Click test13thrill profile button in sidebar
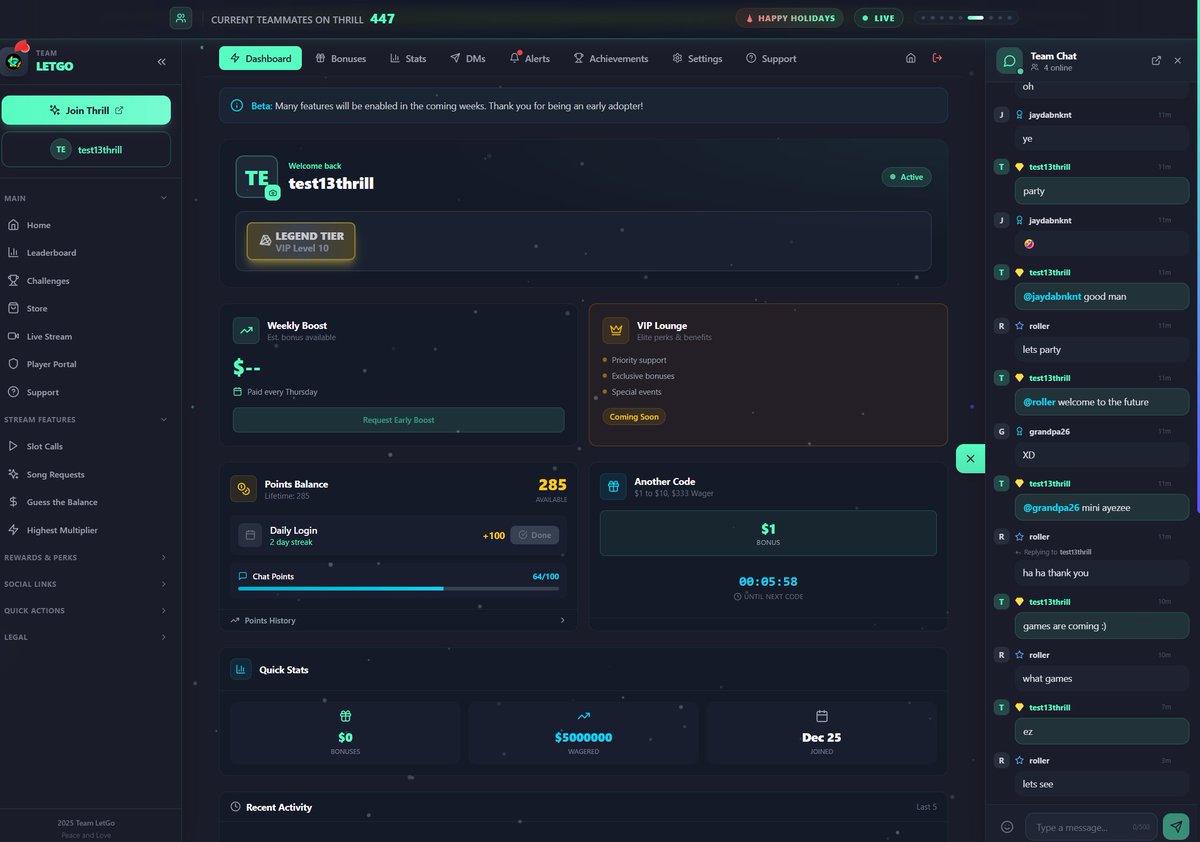Viewport: 1200px width, 842px height. (x=86, y=149)
